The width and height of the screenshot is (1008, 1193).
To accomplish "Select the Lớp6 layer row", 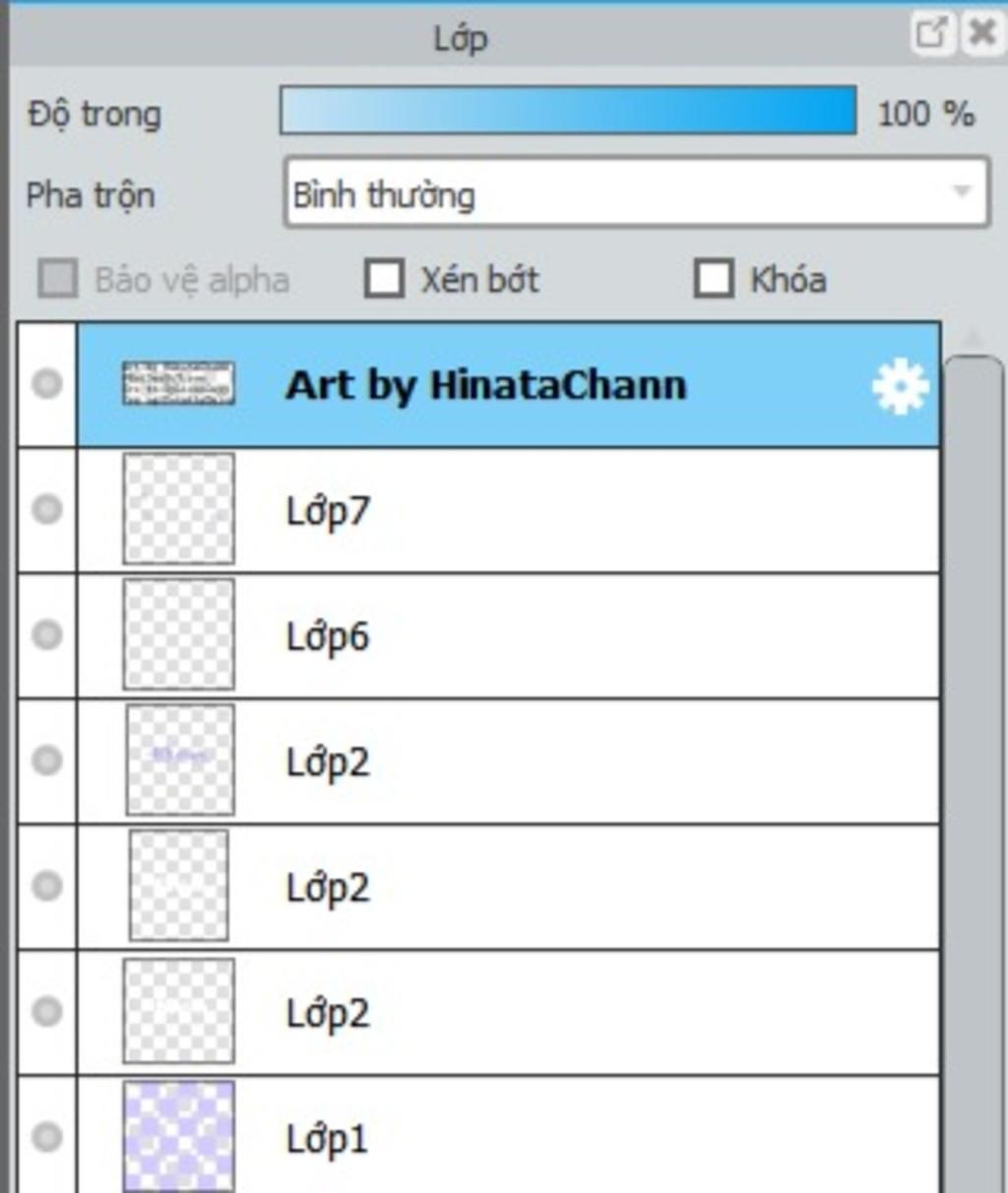I will (x=508, y=636).
